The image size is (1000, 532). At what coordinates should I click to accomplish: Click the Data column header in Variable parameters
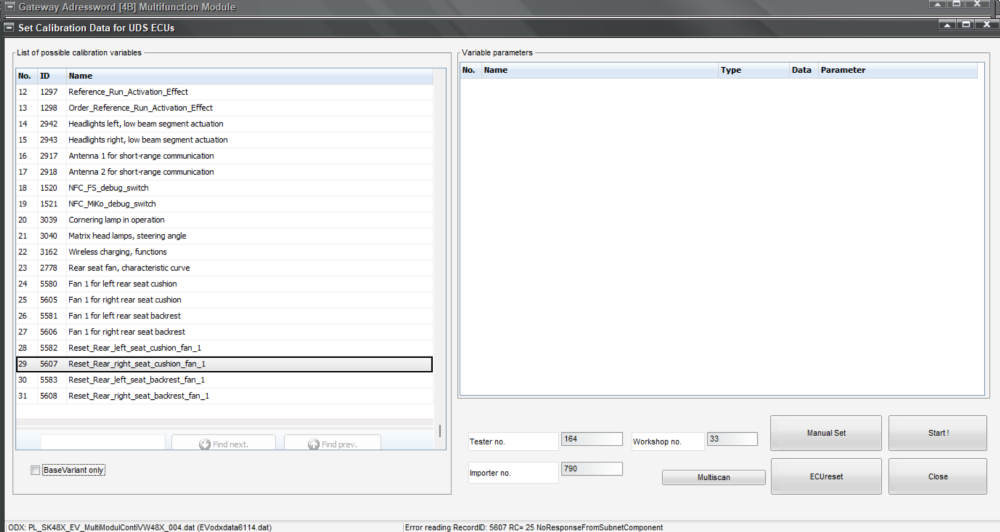(x=803, y=70)
